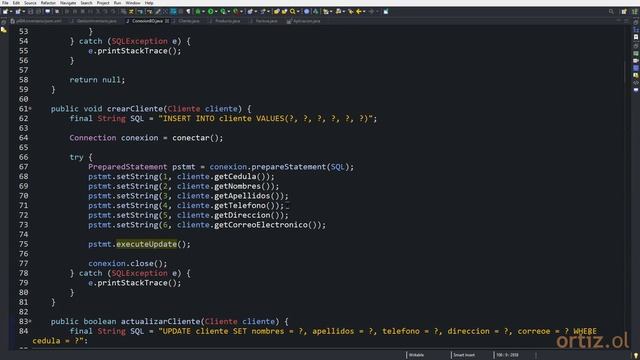
Task: Click the cursor line:column status field
Action: coord(507,355)
